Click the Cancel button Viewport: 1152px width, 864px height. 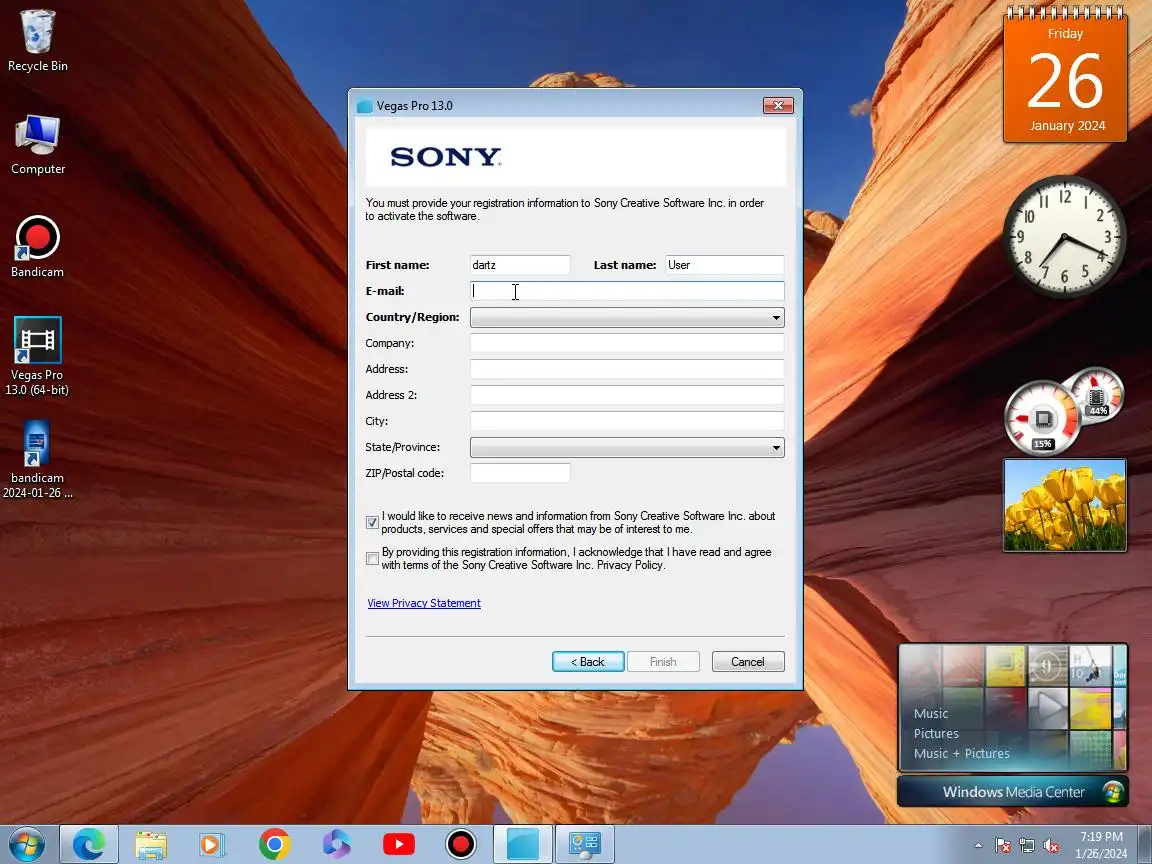click(x=748, y=661)
